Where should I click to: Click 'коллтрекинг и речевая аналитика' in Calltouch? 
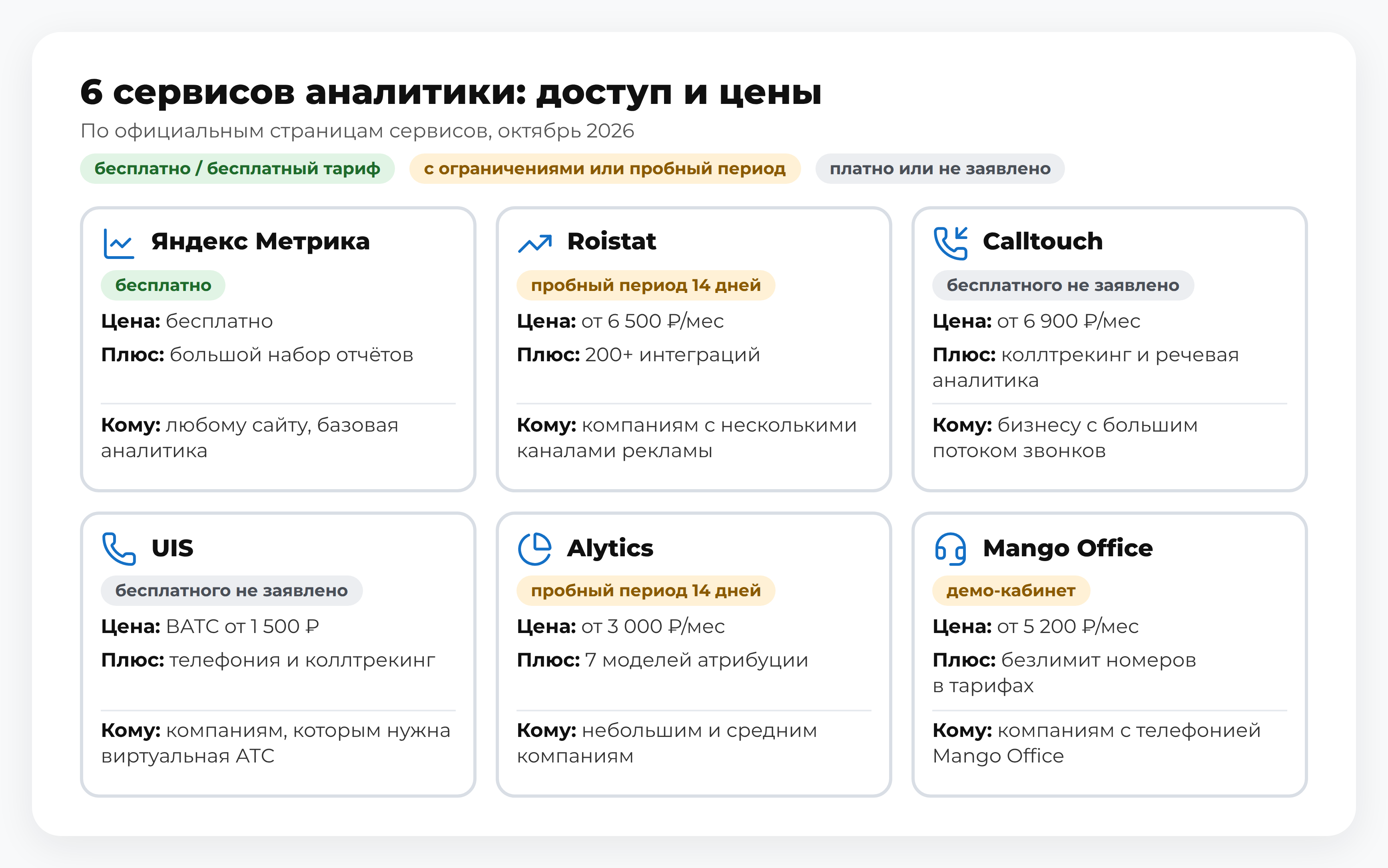point(1085,368)
